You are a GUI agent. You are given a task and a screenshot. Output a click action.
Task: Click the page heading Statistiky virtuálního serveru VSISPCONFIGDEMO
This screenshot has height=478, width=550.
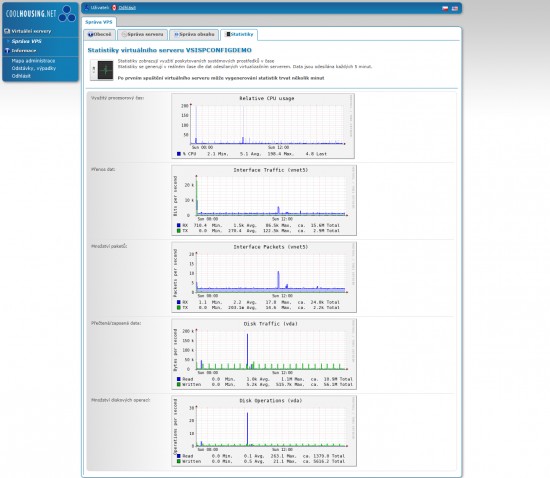click(169, 50)
